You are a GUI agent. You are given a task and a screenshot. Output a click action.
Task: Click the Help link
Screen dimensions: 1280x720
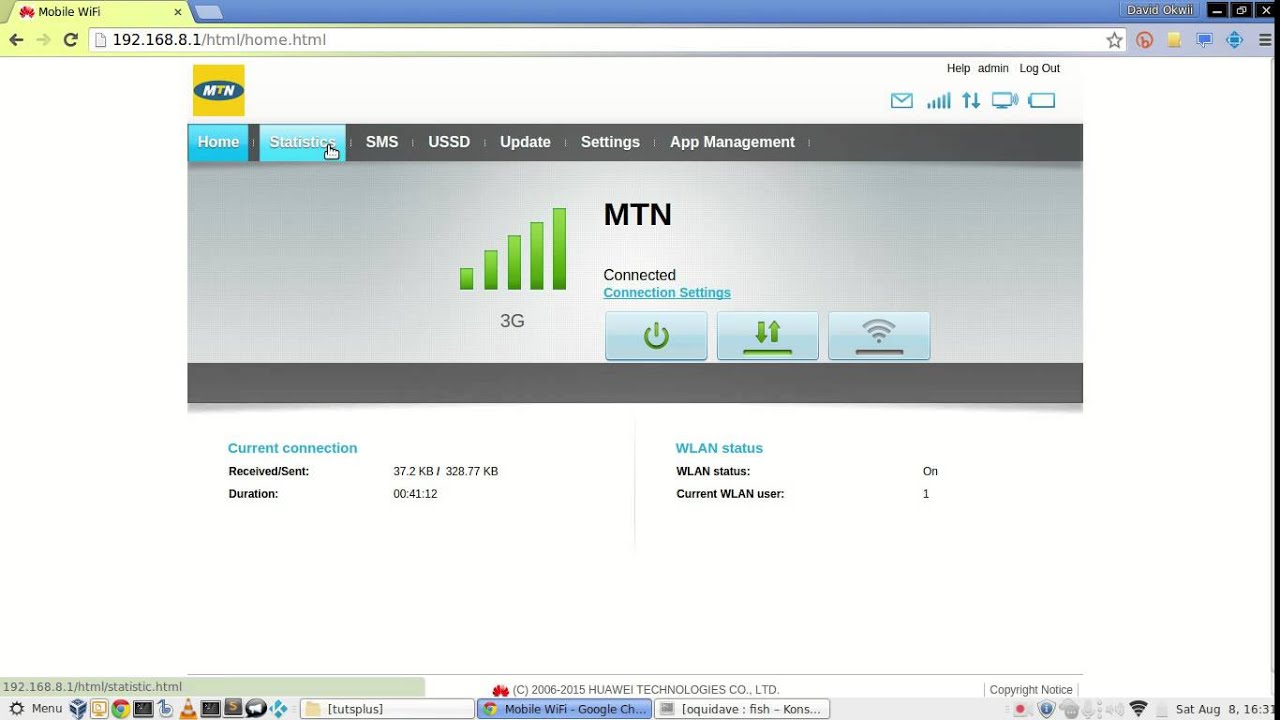click(x=958, y=68)
